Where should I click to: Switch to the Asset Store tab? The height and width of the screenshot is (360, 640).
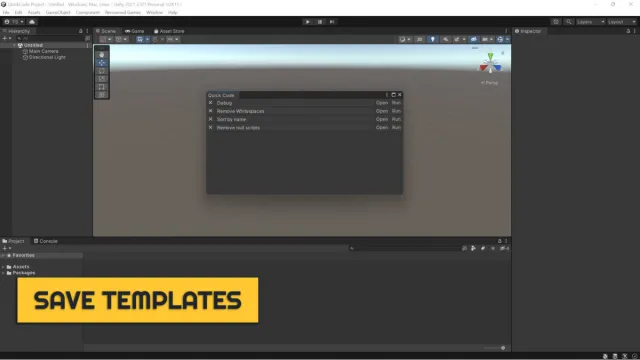(x=169, y=31)
